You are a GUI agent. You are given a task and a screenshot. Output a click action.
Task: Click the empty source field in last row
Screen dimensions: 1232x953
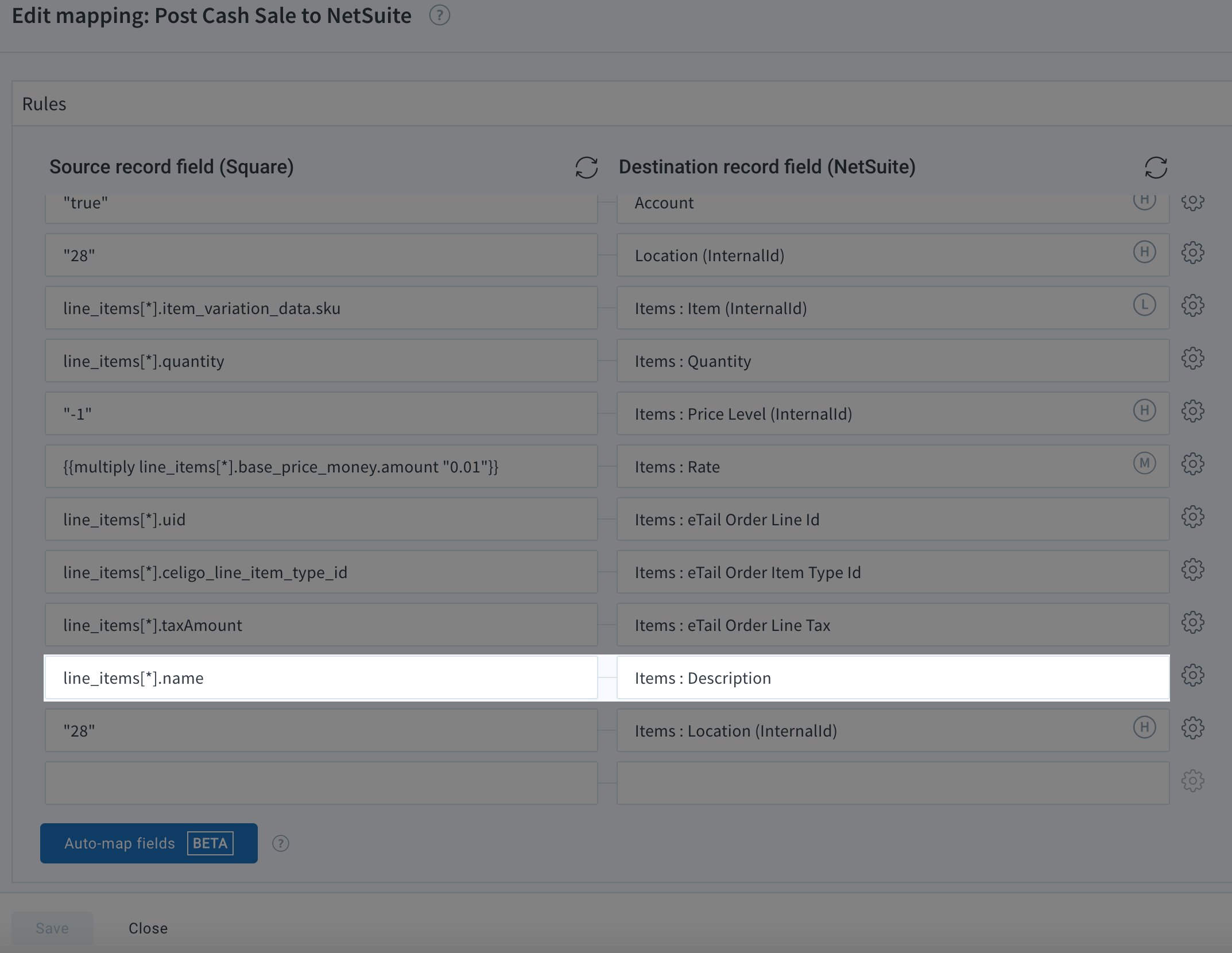click(x=321, y=783)
